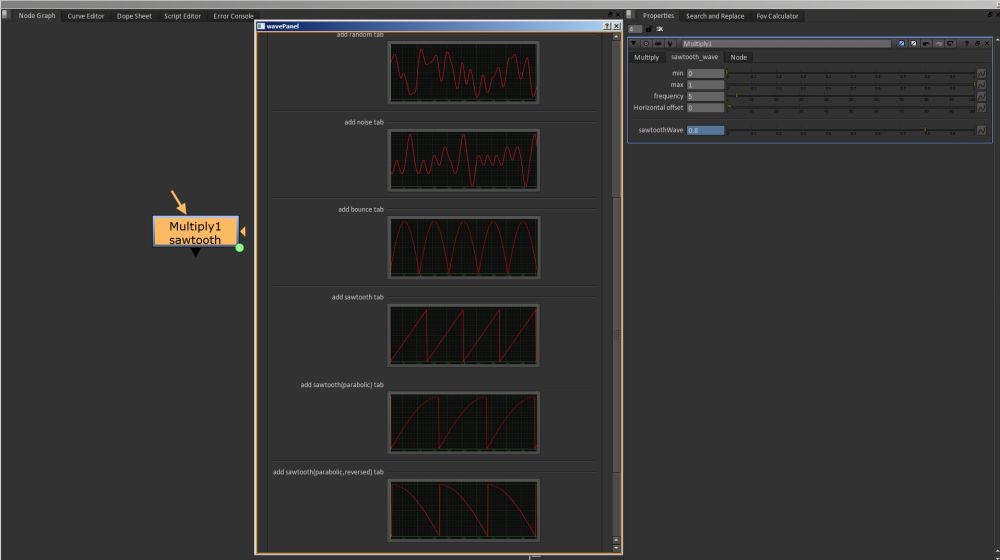Screen dimensions: 1000x560
Task: Open pane menu icon left of Properties tab
Action: click(629, 15)
